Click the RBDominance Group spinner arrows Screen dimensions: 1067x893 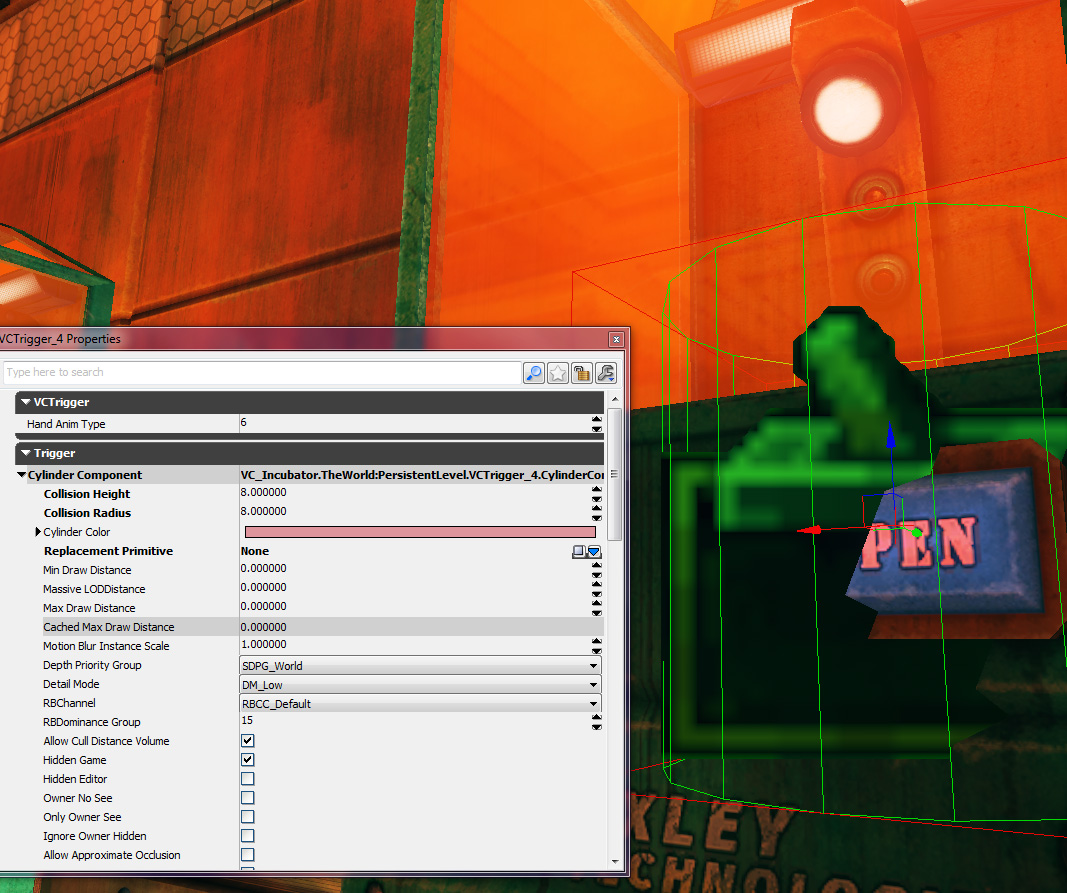597,722
